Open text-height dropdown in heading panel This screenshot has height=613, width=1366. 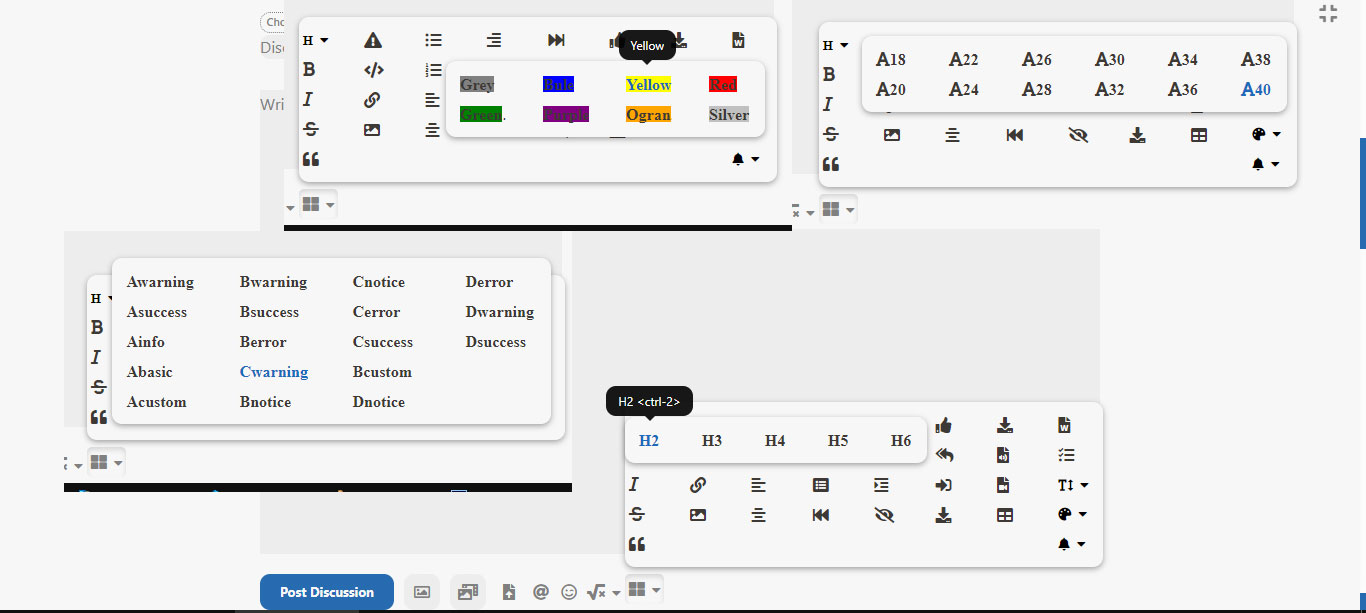pyautogui.click(x=1072, y=485)
